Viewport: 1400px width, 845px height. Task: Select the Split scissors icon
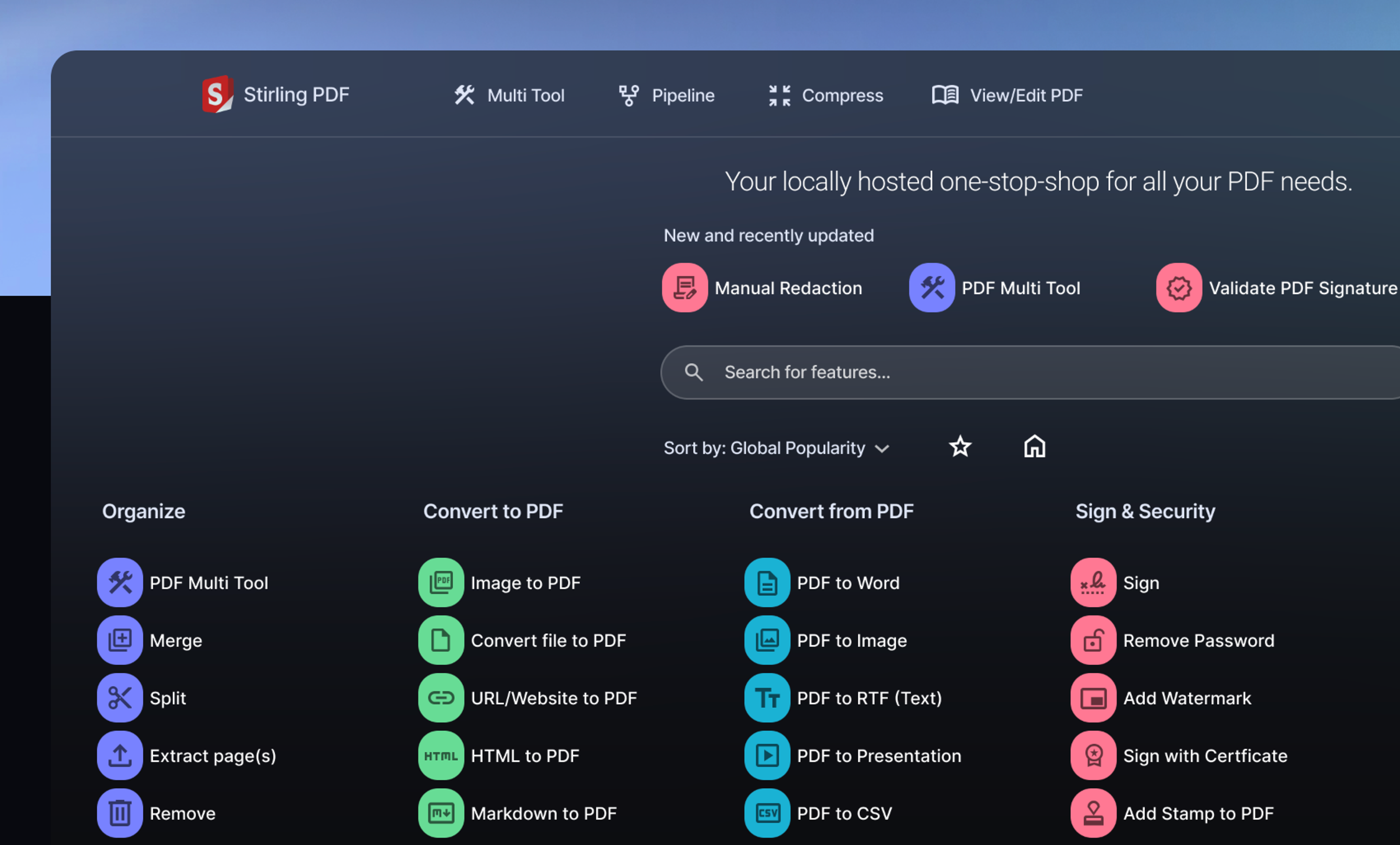pos(120,698)
